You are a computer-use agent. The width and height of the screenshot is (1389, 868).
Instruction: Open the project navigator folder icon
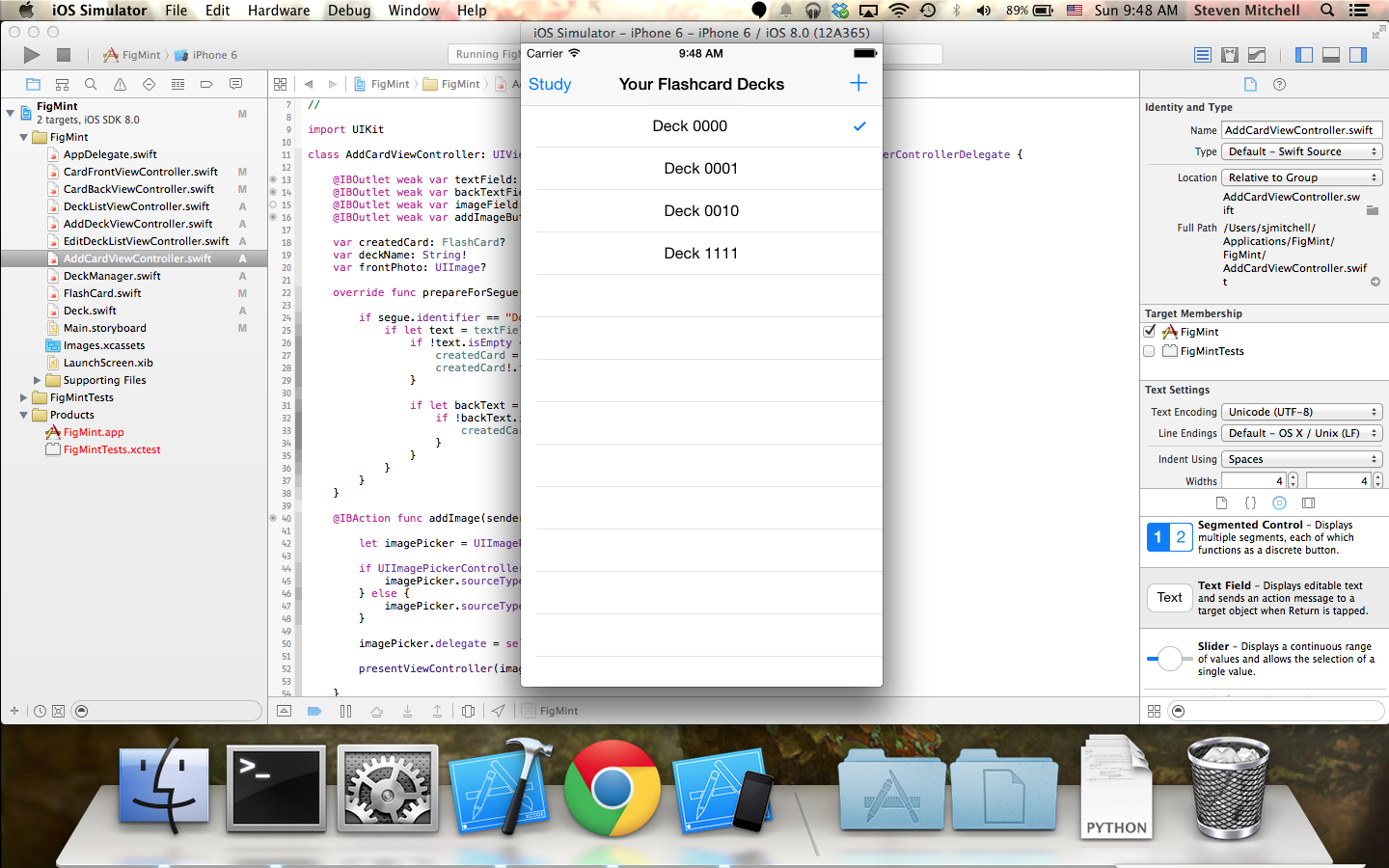(x=33, y=84)
